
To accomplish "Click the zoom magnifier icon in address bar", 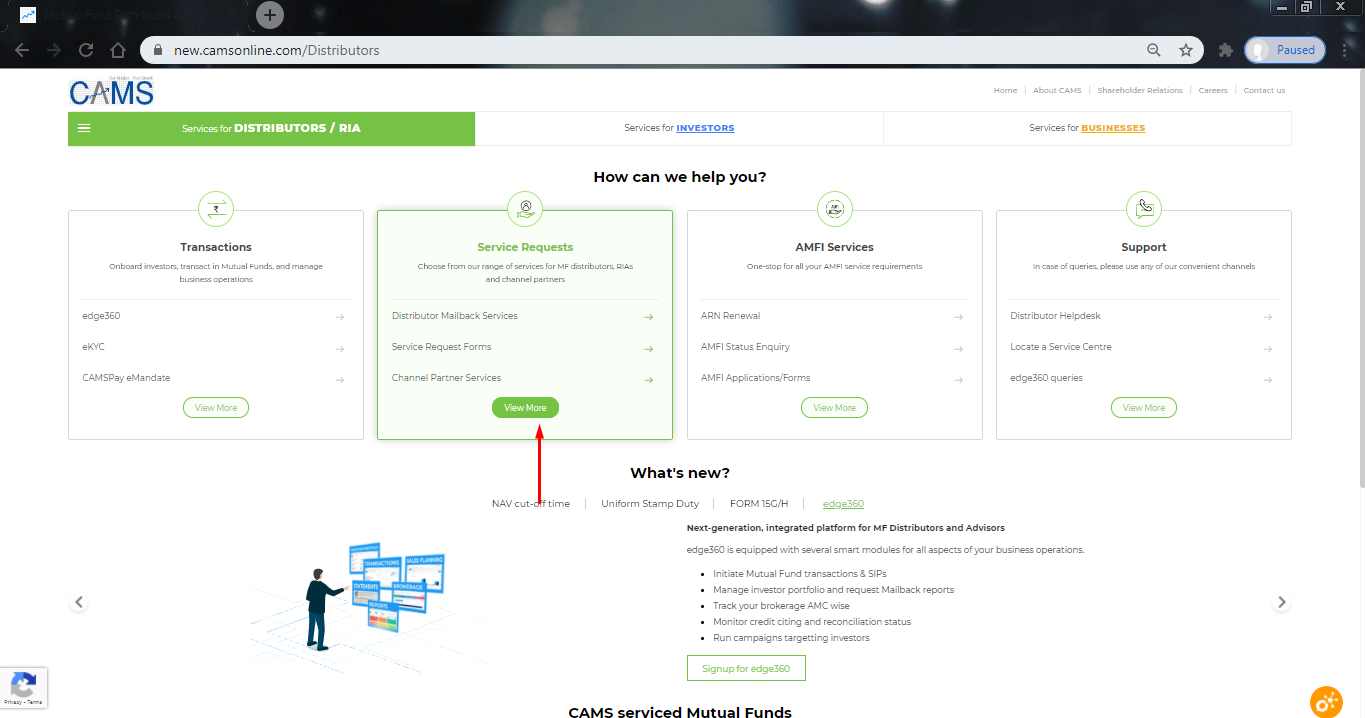I will click(x=1154, y=50).
